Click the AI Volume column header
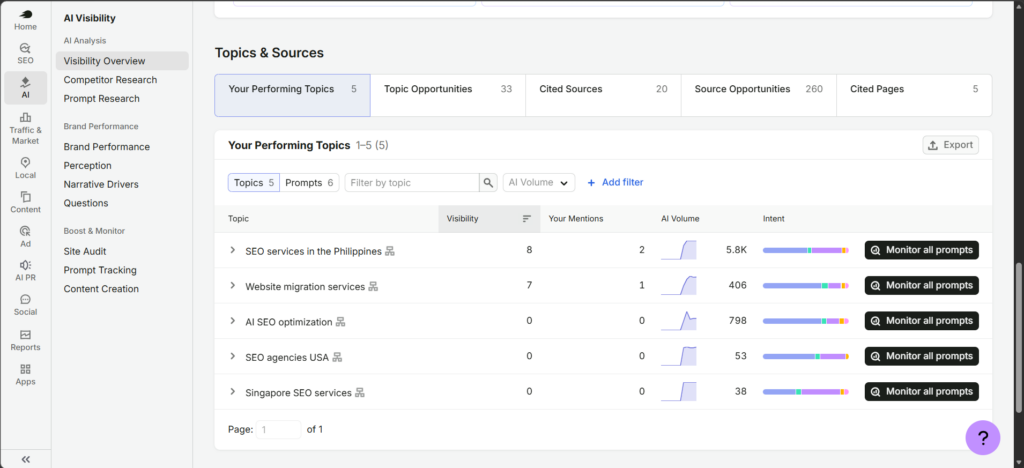 [680, 219]
